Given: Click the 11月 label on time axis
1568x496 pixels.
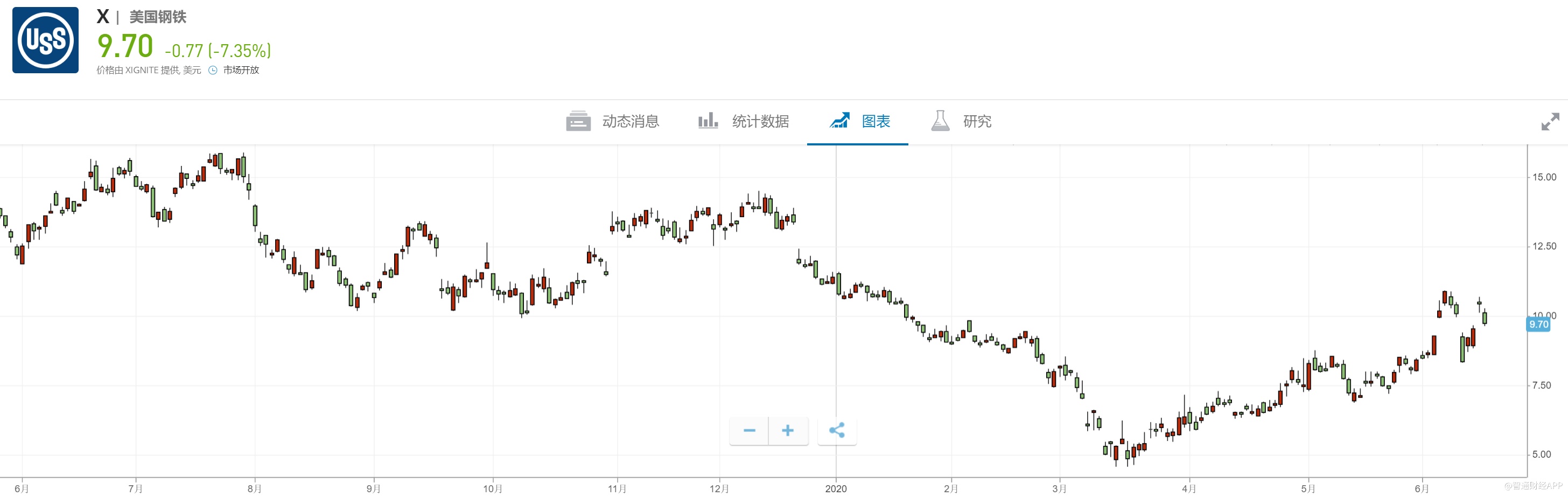Looking at the screenshot, I should 617,488.
